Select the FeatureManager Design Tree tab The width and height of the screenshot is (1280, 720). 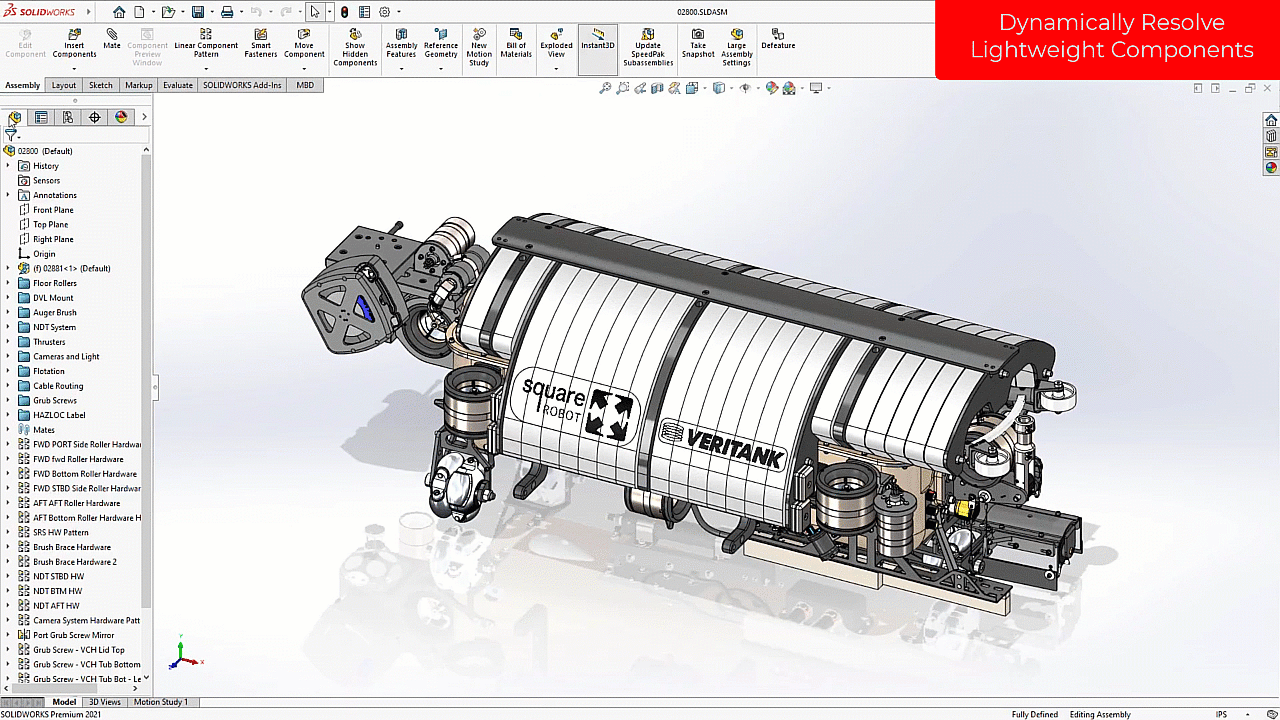pyautogui.click(x=14, y=117)
